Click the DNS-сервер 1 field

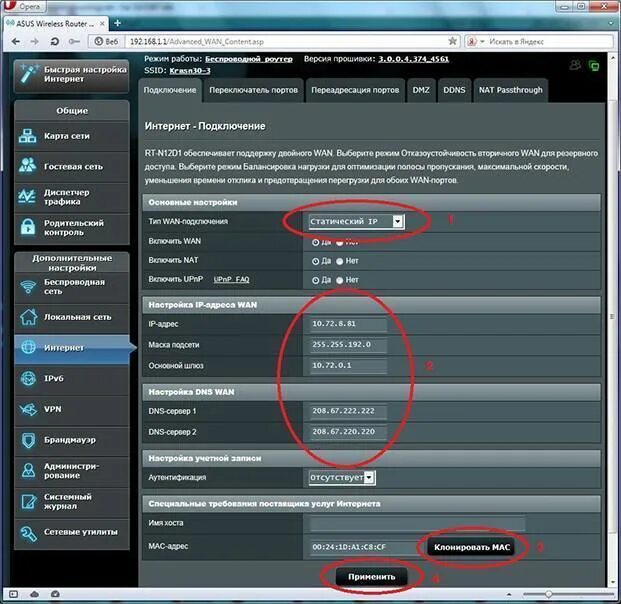[347, 411]
